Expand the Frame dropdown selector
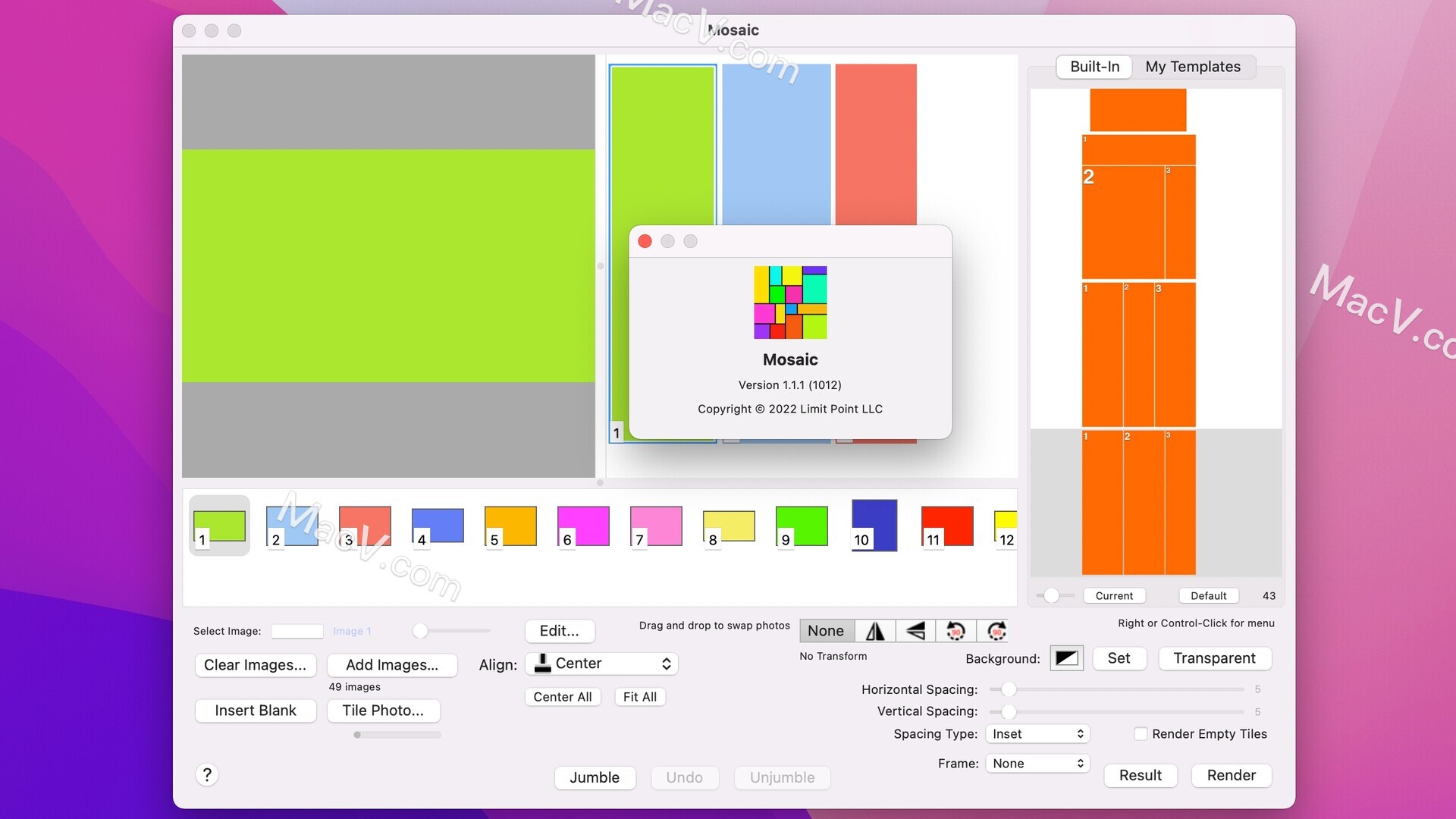This screenshot has height=819, width=1456. 1036,763
